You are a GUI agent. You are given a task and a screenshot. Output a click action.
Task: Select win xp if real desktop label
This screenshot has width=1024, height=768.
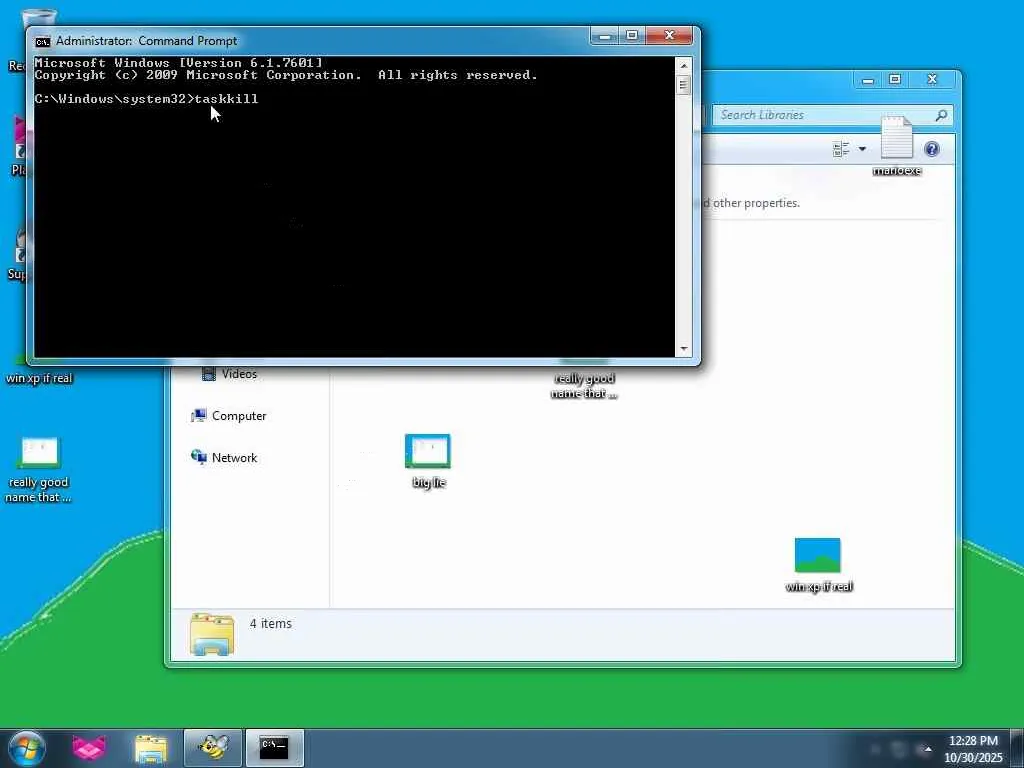point(39,378)
